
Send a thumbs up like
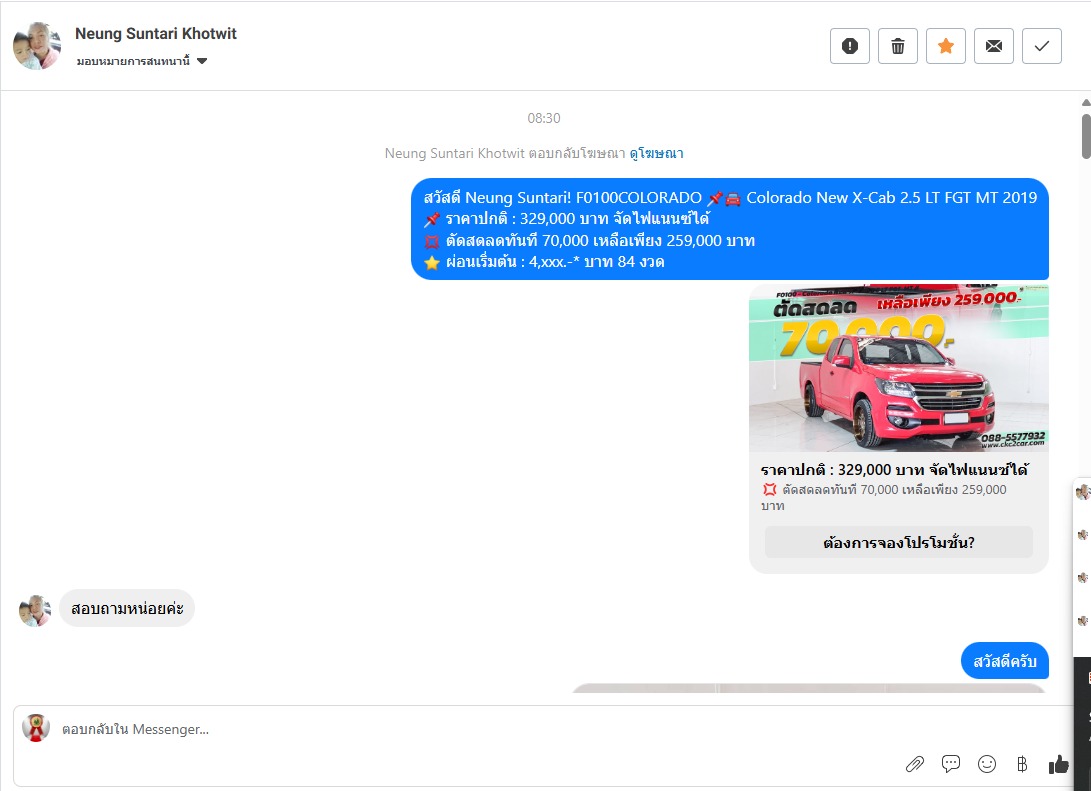(1058, 764)
